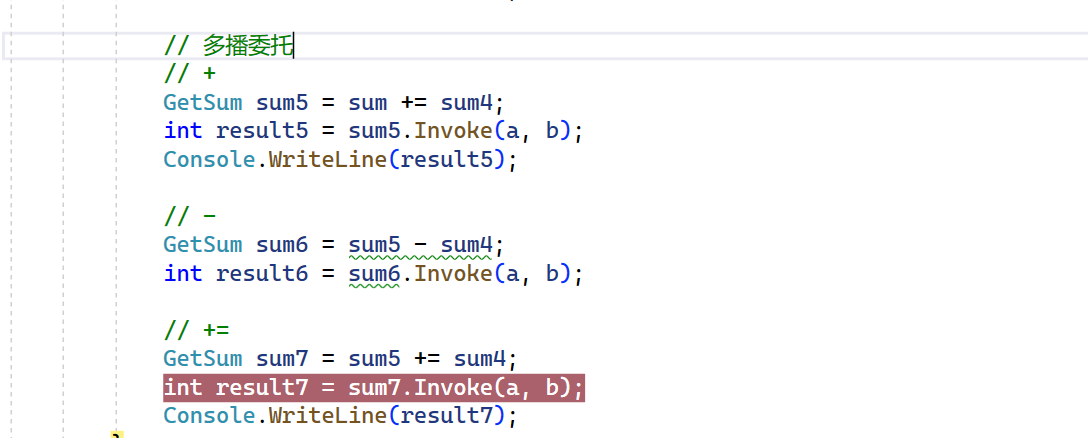Click 'Console' in 'Console.WriteLine(result7)'

pos(210,416)
